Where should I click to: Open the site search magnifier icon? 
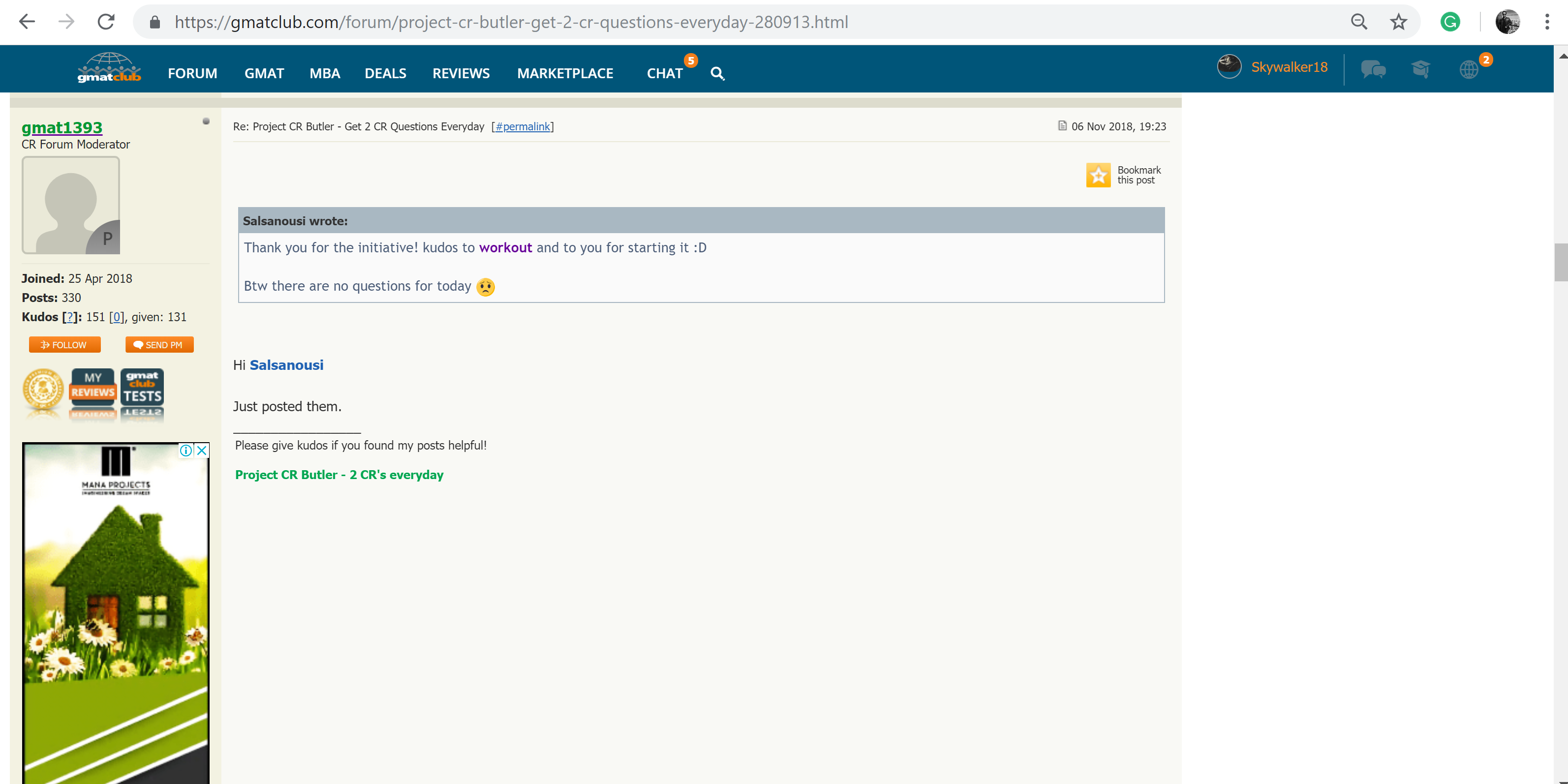click(x=717, y=74)
